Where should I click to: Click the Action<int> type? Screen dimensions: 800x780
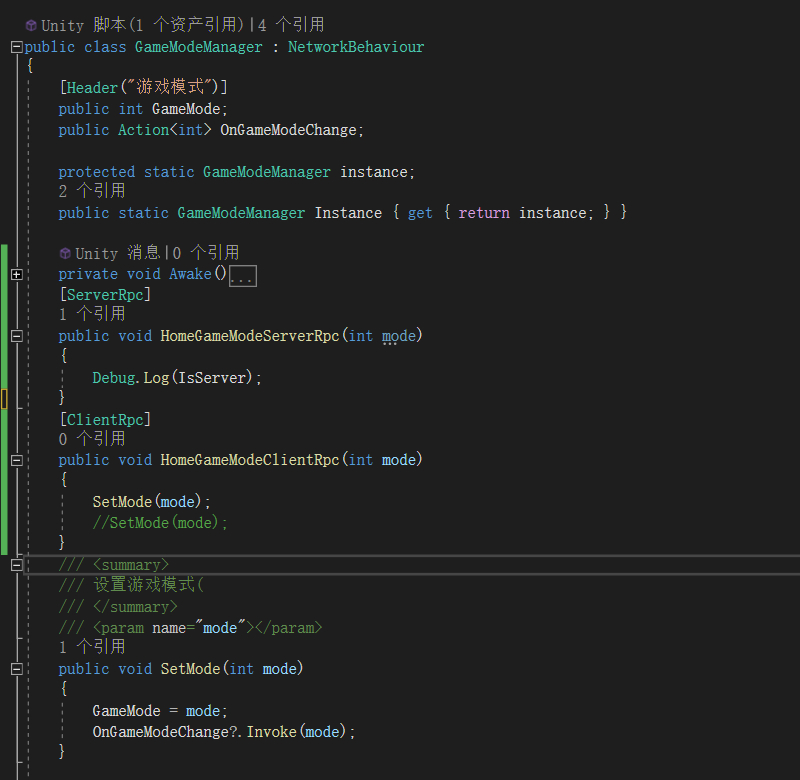(164, 130)
